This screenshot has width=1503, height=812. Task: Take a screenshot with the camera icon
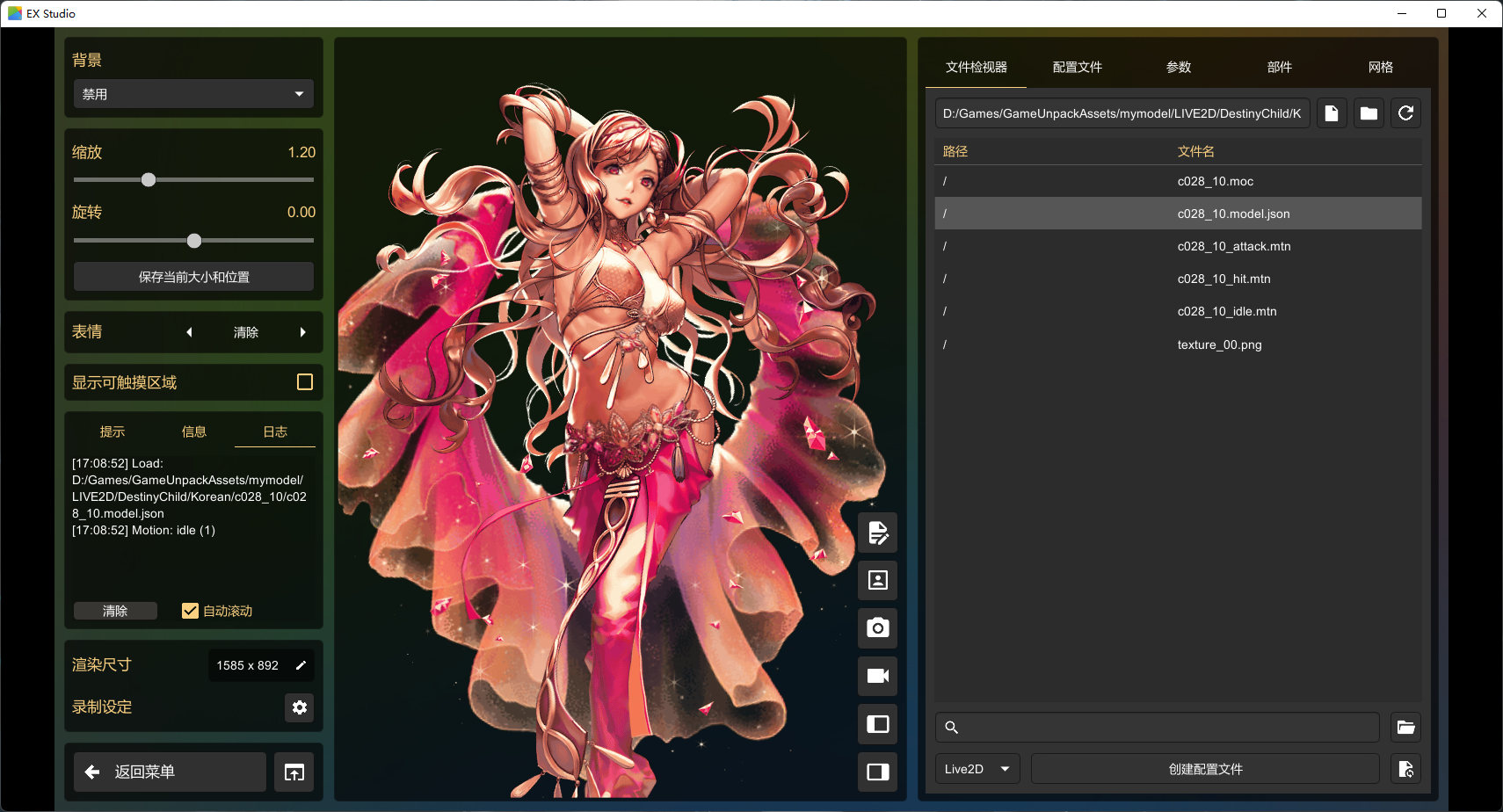tap(877, 628)
